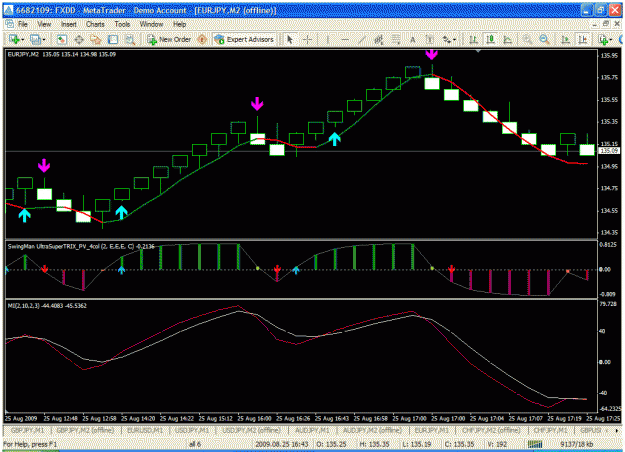Click the New Order button
The height and width of the screenshot is (452, 625).
[x=169, y=39]
